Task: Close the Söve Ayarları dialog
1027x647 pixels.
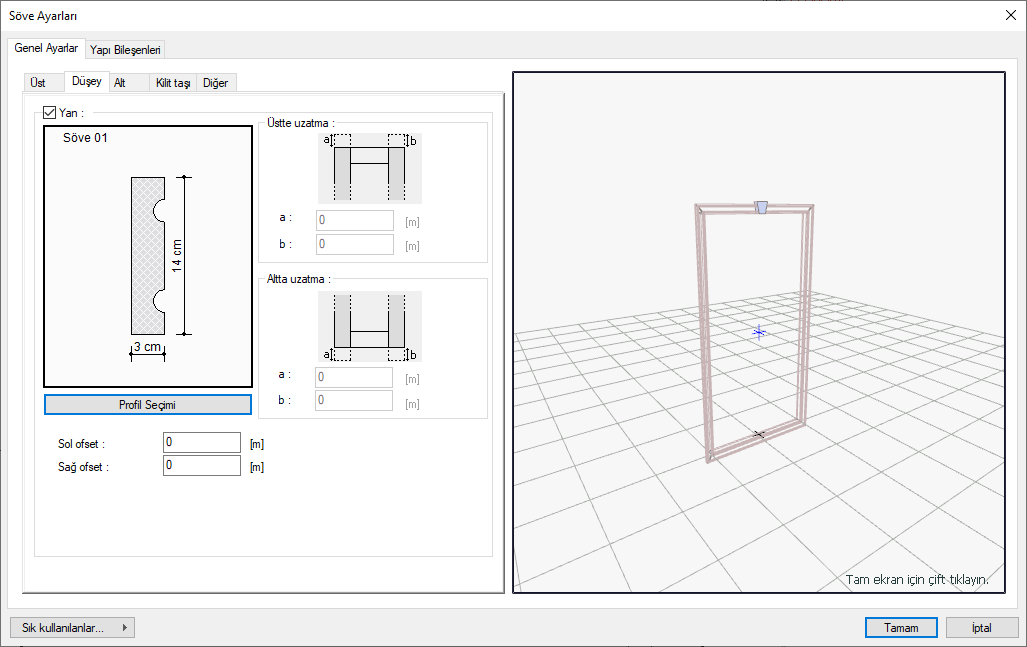Action: pos(1009,15)
